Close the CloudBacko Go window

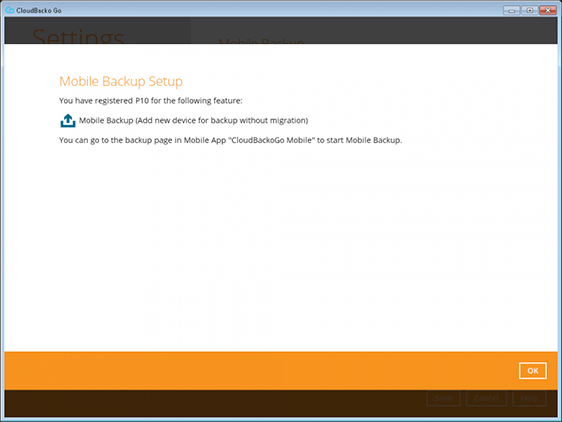point(548,10)
